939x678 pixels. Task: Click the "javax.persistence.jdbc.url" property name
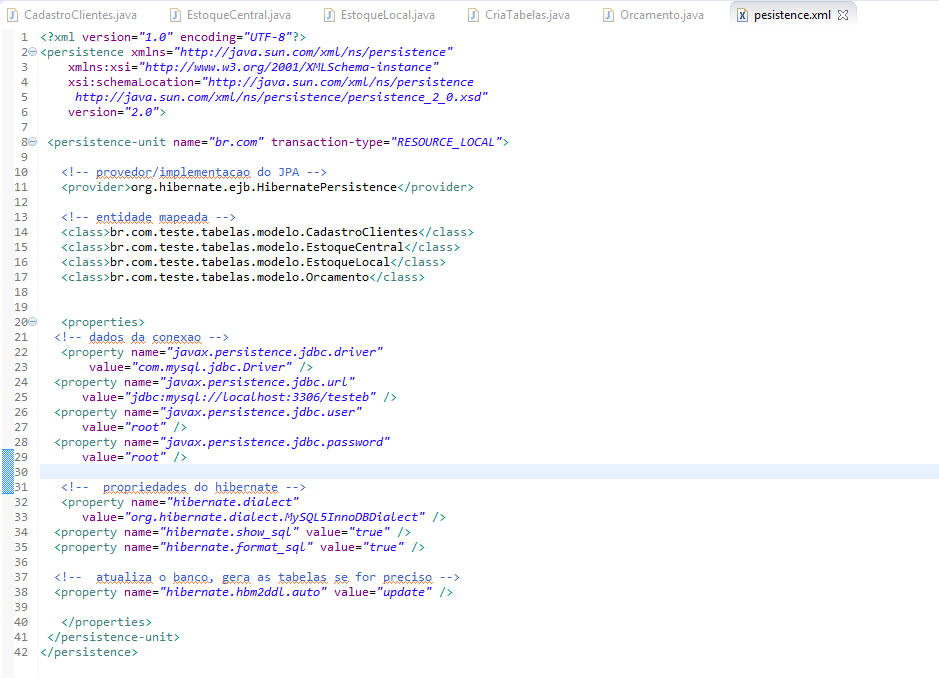[258, 382]
